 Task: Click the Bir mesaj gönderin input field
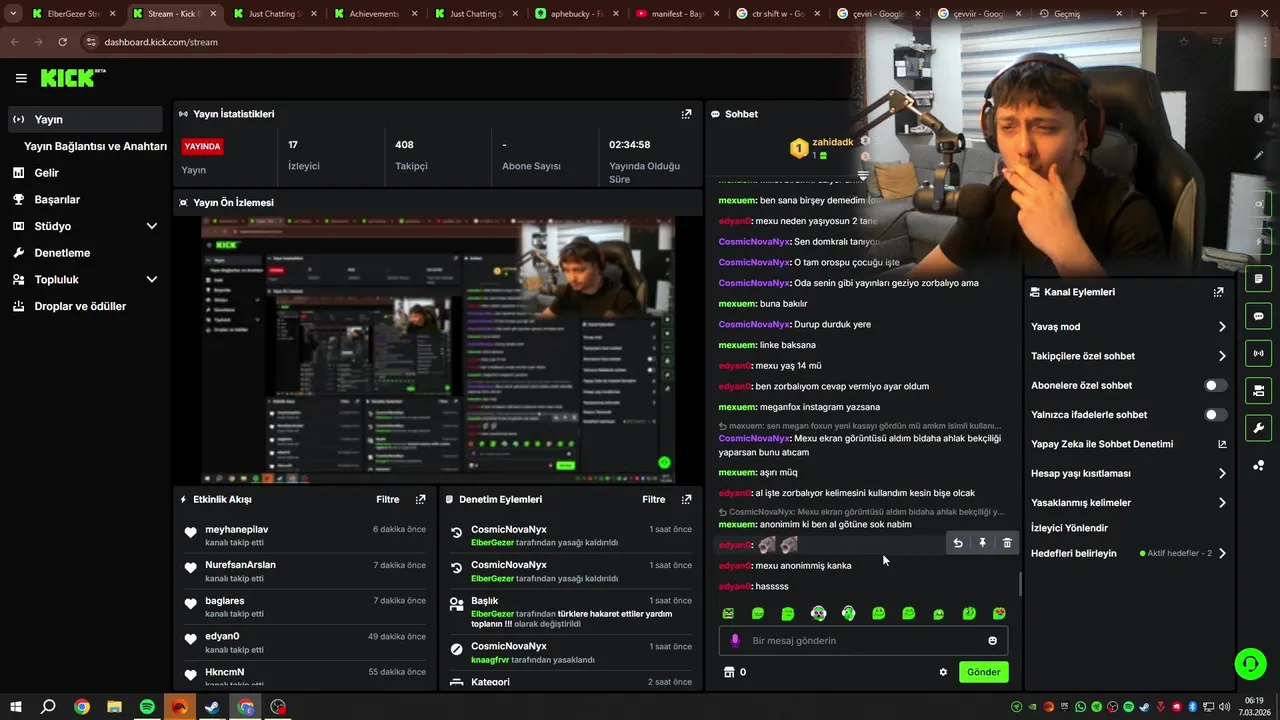click(x=862, y=640)
